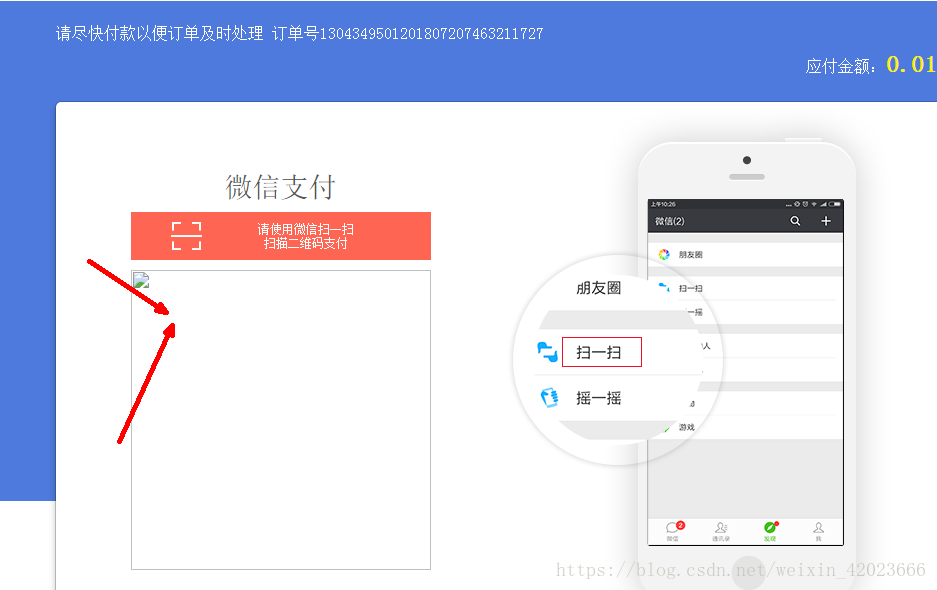
Task: Tap the blue shake icon beside 摇一摇
Action: 549,398
